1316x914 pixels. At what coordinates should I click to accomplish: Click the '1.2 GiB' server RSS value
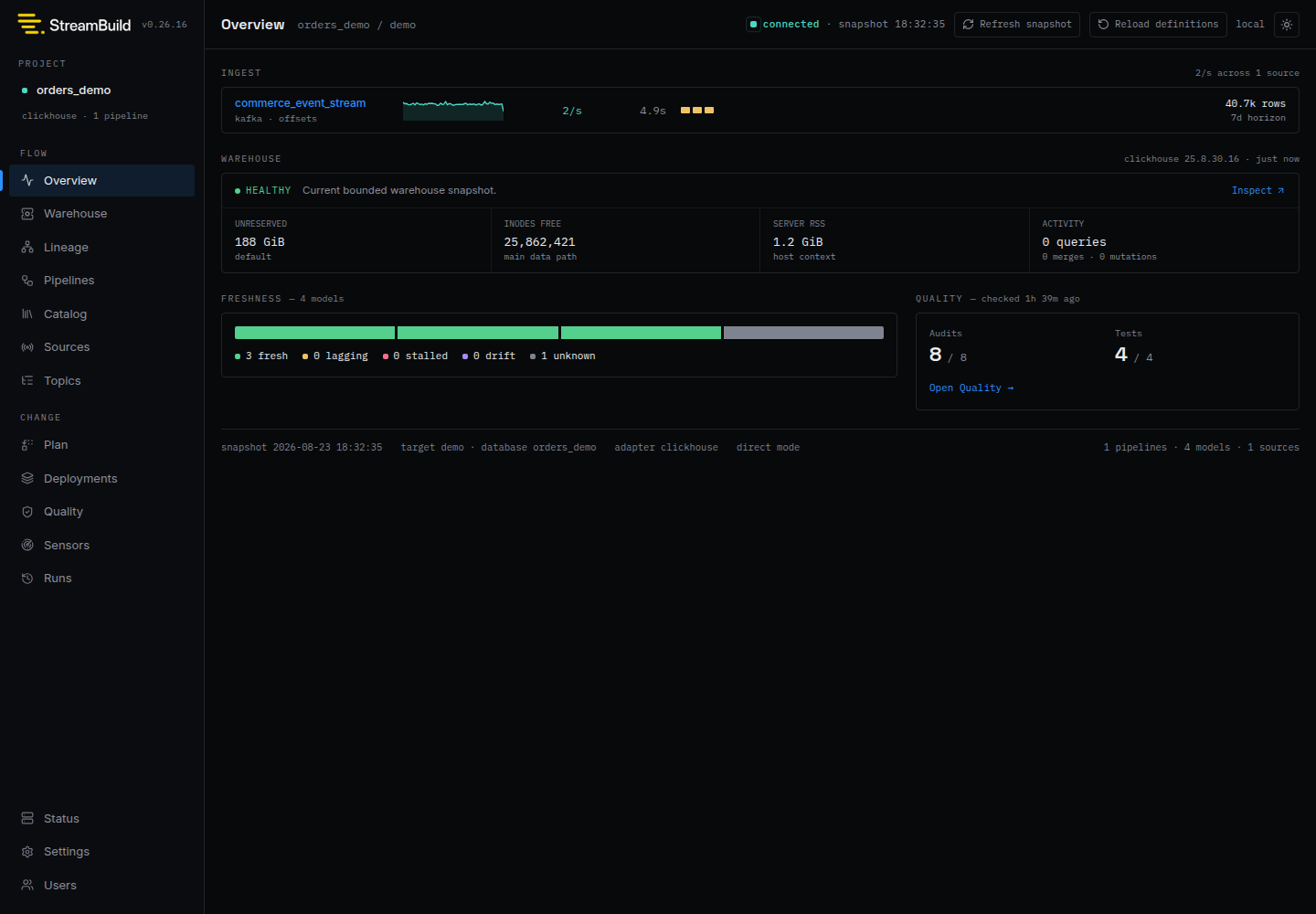pyautogui.click(x=798, y=242)
